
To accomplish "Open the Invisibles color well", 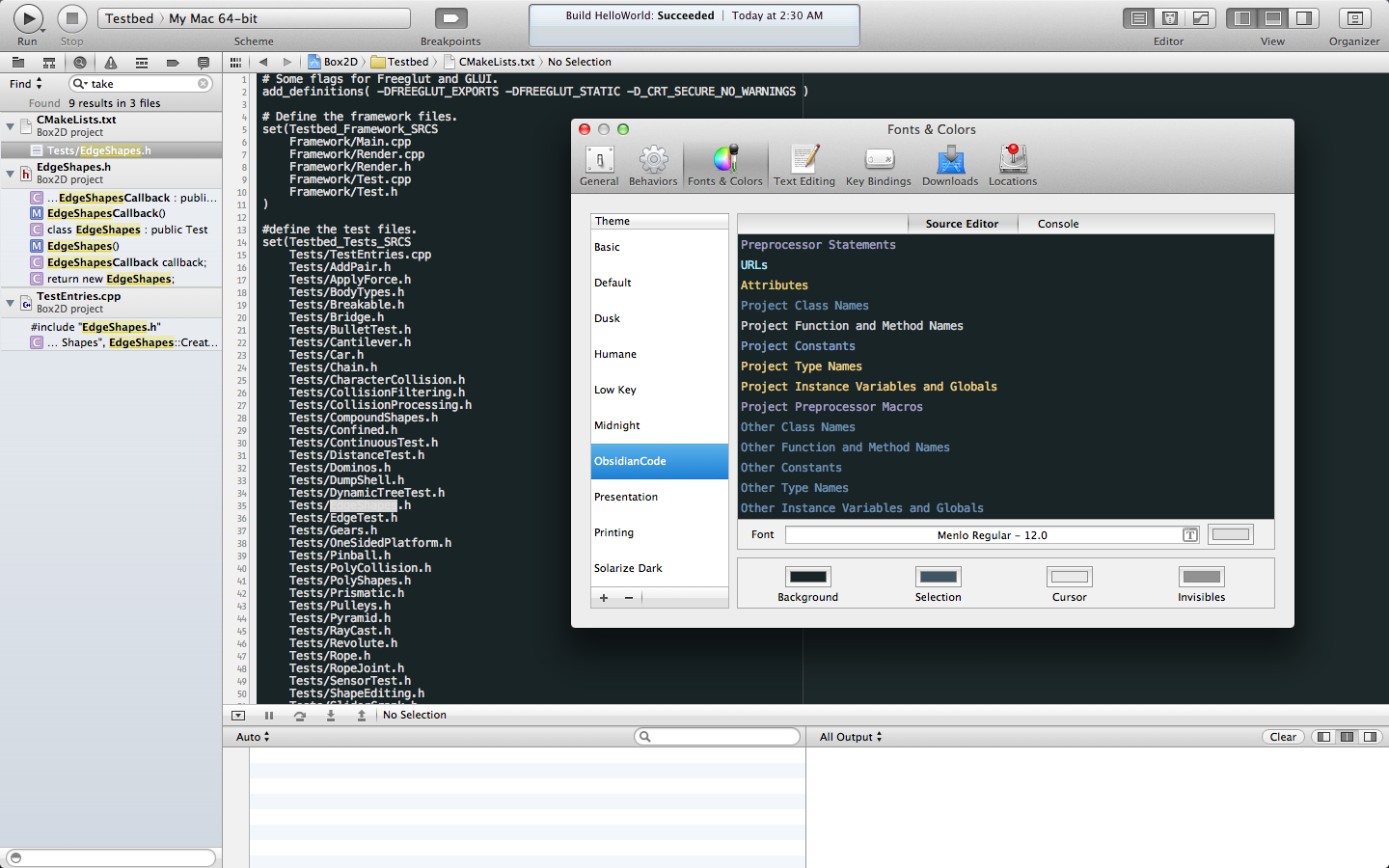I will pos(1202,577).
